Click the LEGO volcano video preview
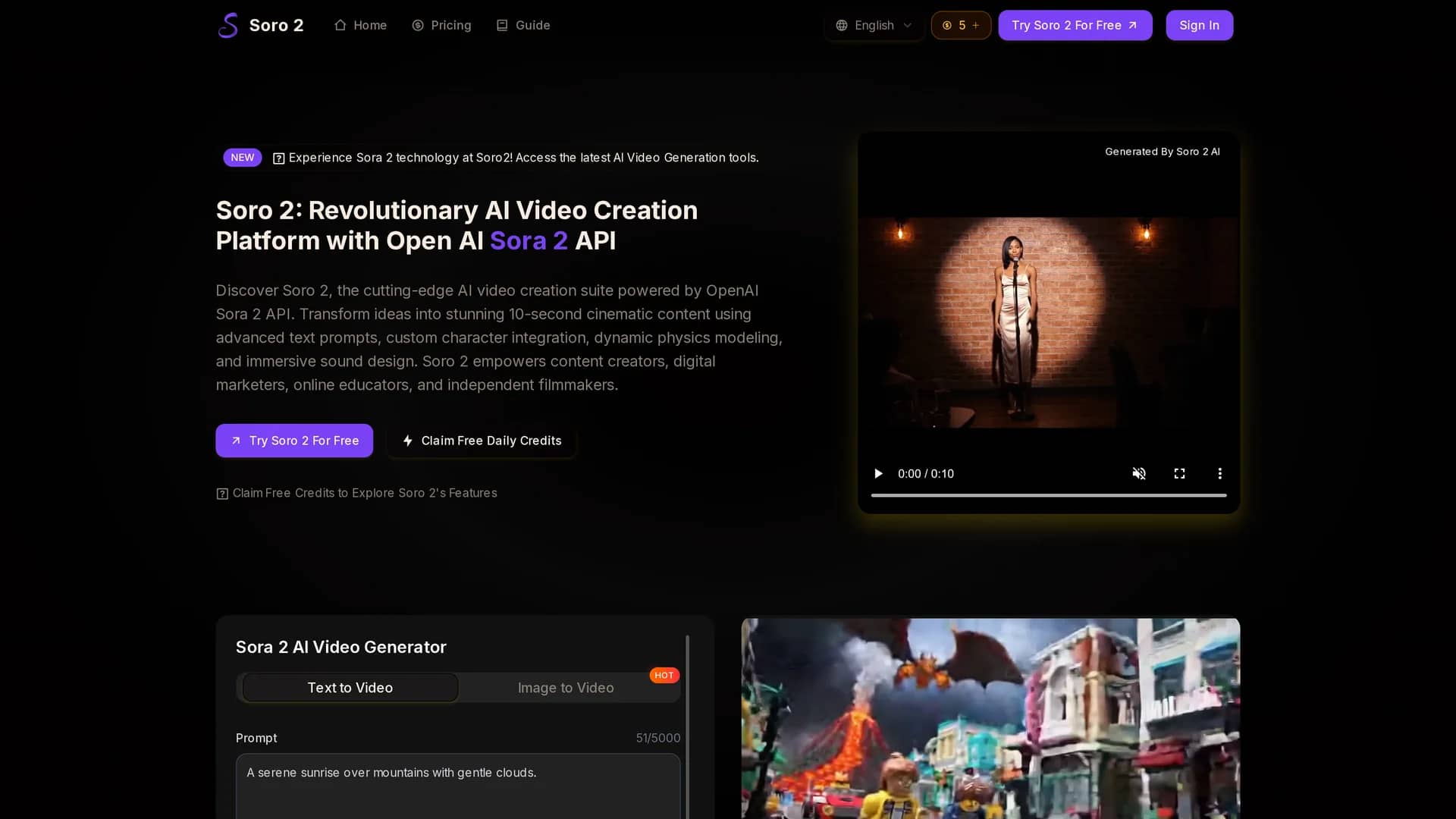This screenshot has height=819, width=1456. [990, 718]
